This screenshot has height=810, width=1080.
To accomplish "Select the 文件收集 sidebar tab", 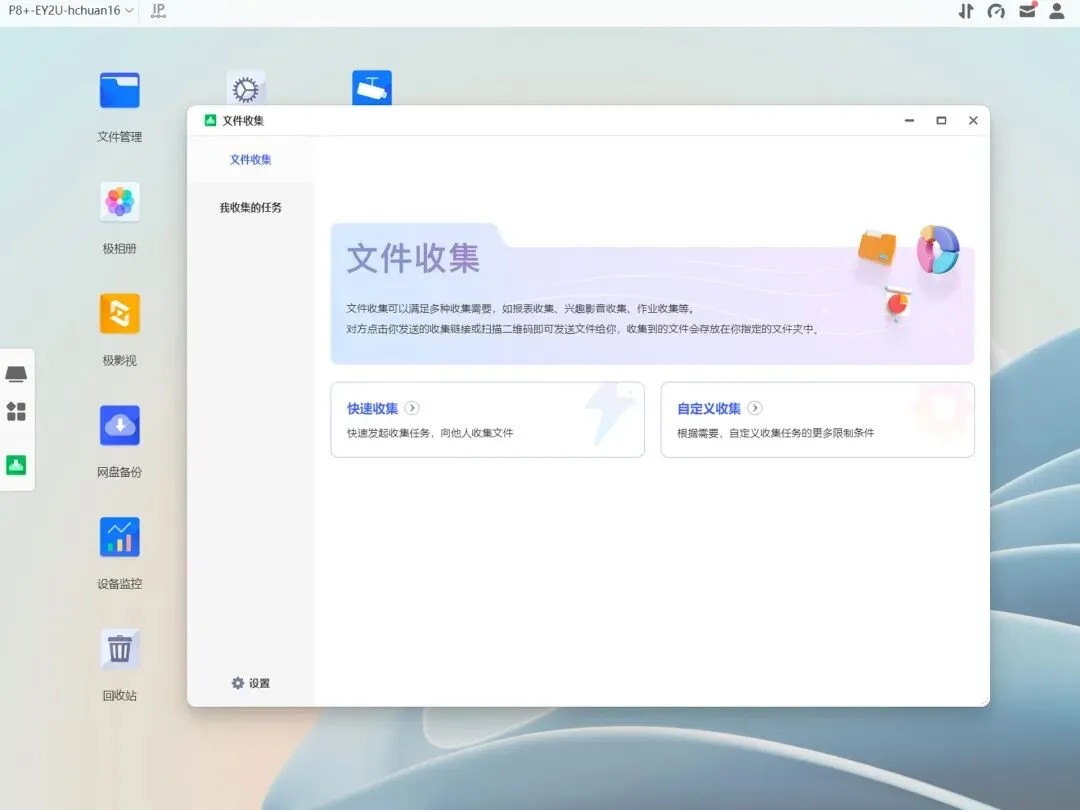I will pyautogui.click(x=251, y=160).
